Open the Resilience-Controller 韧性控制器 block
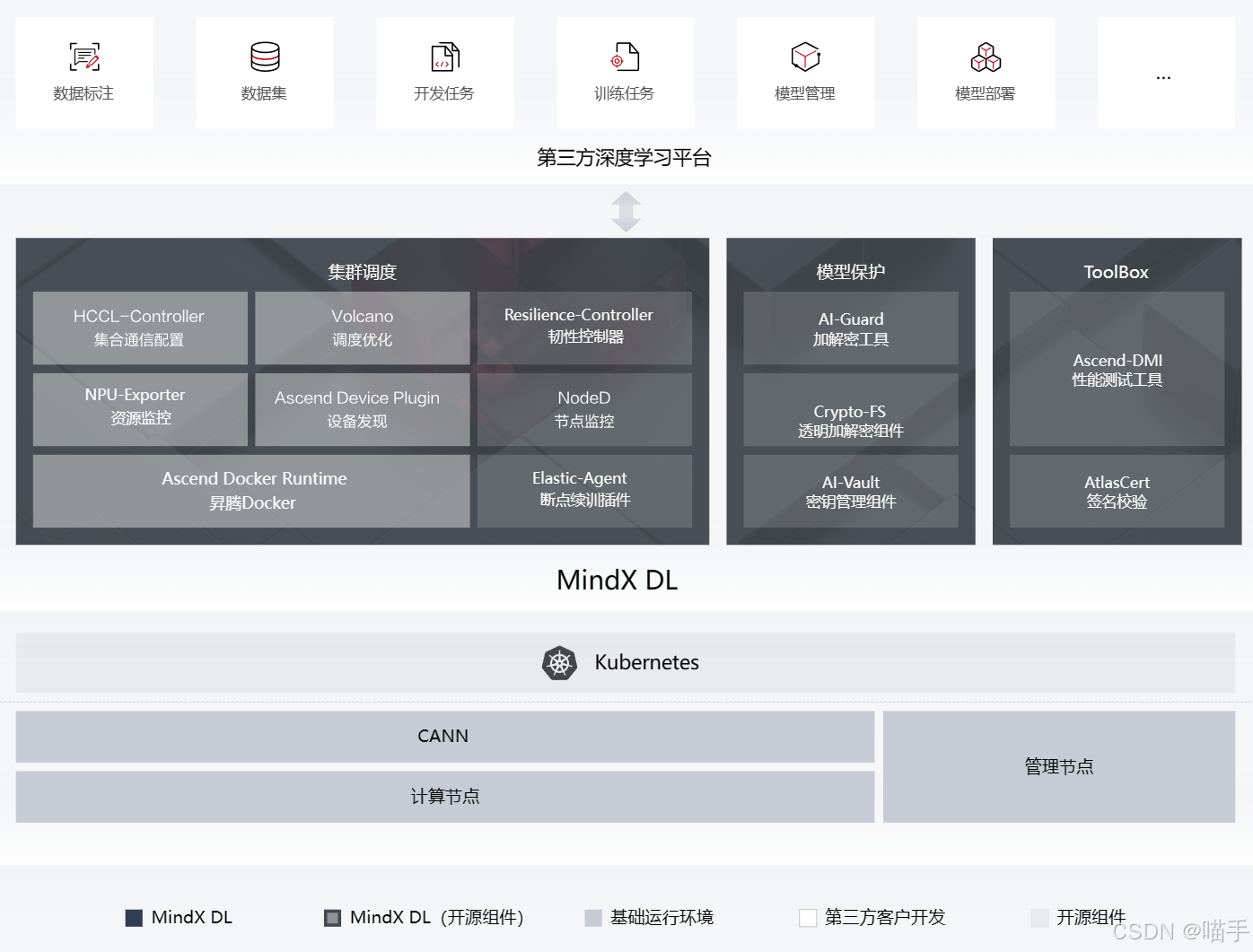 (x=584, y=328)
